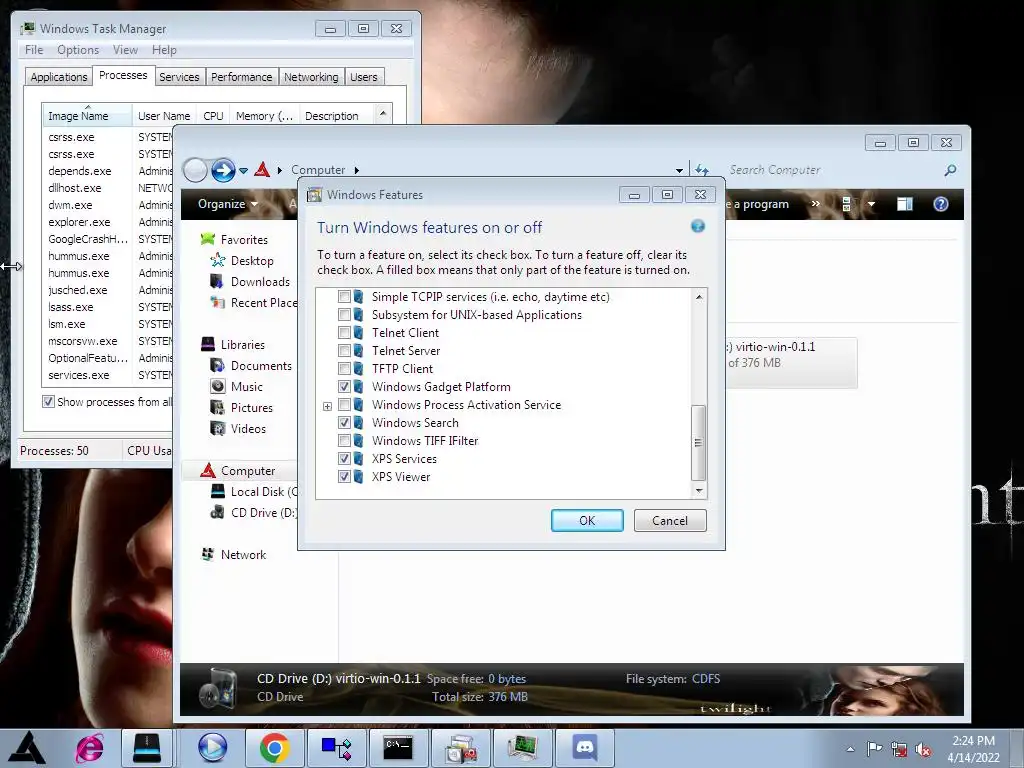Check Simple TCPIP services checkbox
This screenshot has width=1024, height=768.
pyautogui.click(x=344, y=296)
